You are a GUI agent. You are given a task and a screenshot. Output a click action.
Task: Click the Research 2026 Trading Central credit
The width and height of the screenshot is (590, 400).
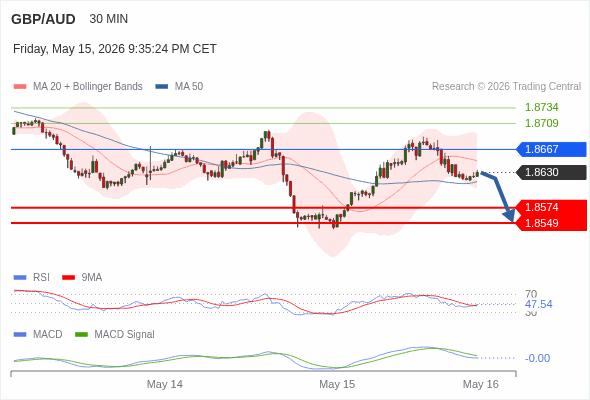tap(506, 87)
